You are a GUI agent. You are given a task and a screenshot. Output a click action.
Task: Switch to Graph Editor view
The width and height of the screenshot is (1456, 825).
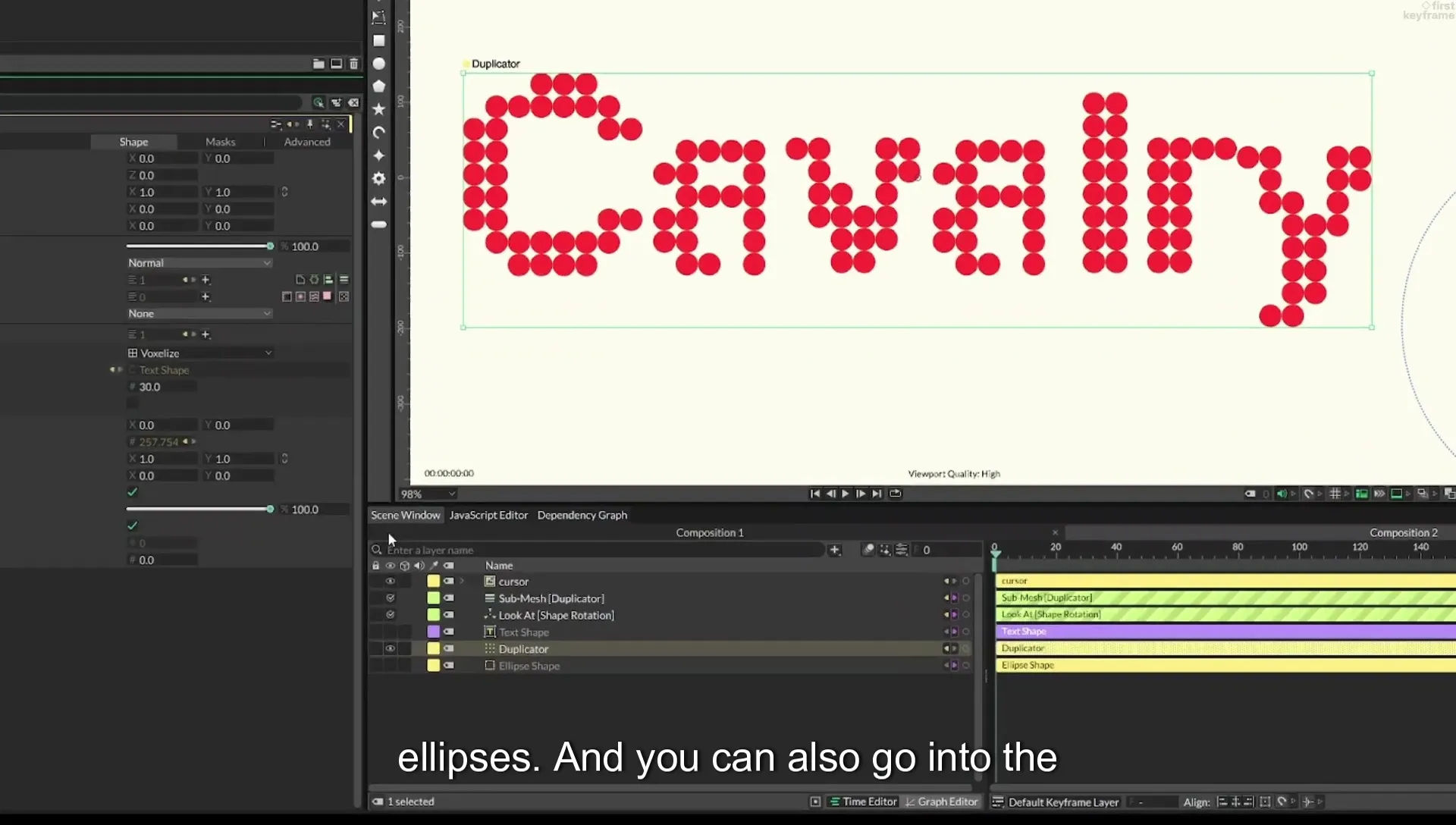tap(940, 802)
